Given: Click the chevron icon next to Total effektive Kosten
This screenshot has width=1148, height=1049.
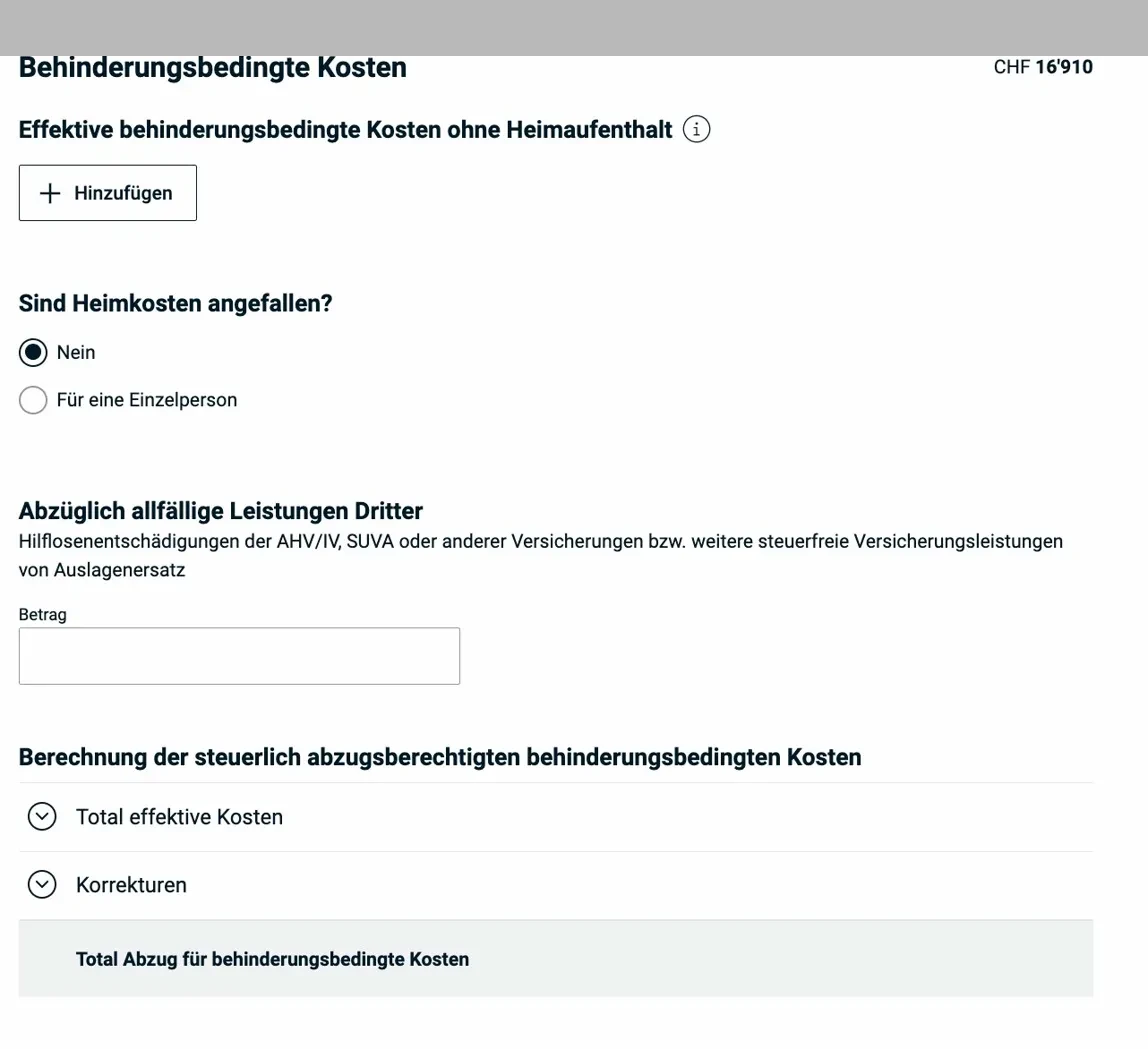Looking at the screenshot, I should coord(41,816).
